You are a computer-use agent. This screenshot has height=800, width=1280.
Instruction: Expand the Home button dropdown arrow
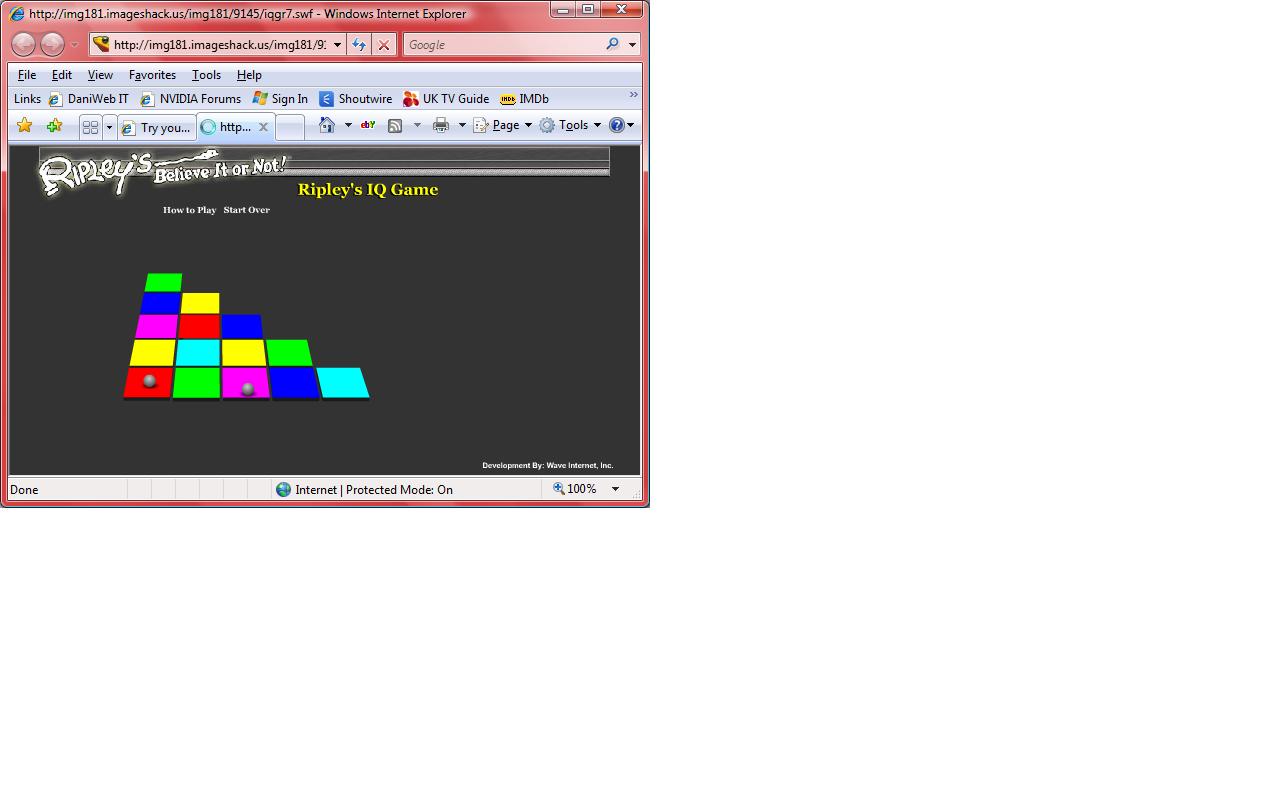[348, 125]
